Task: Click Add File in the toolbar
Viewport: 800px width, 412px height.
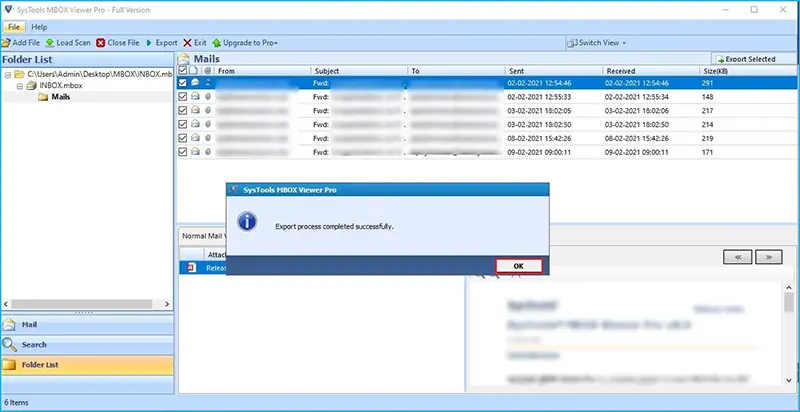Action: (20, 43)
